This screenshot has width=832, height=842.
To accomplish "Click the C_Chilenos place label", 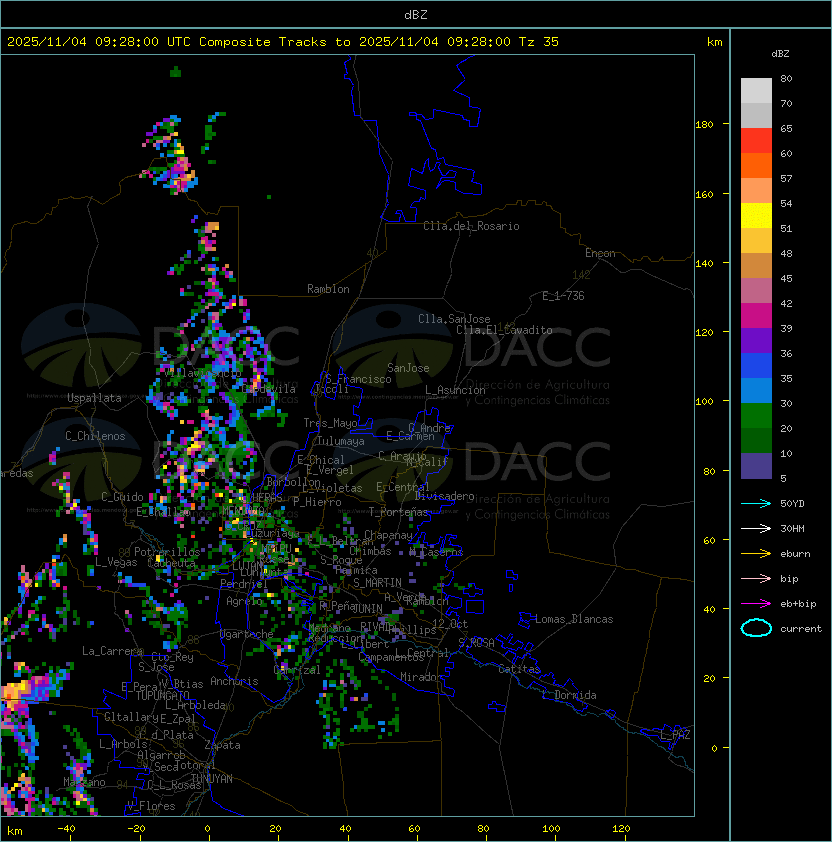I will tap(95, 436).
